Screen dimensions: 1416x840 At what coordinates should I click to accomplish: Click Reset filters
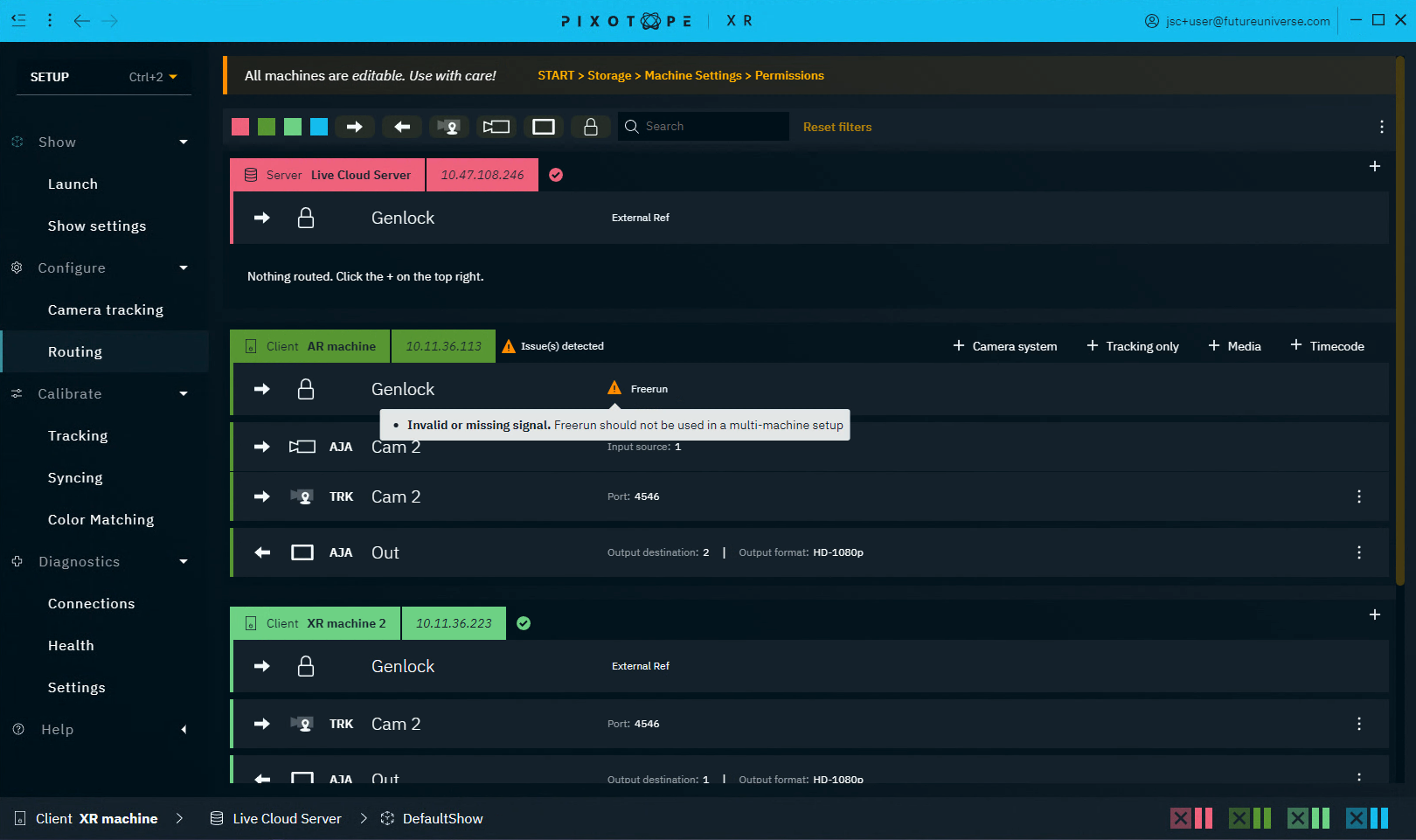pyautogui.click(x=836, y=126)
